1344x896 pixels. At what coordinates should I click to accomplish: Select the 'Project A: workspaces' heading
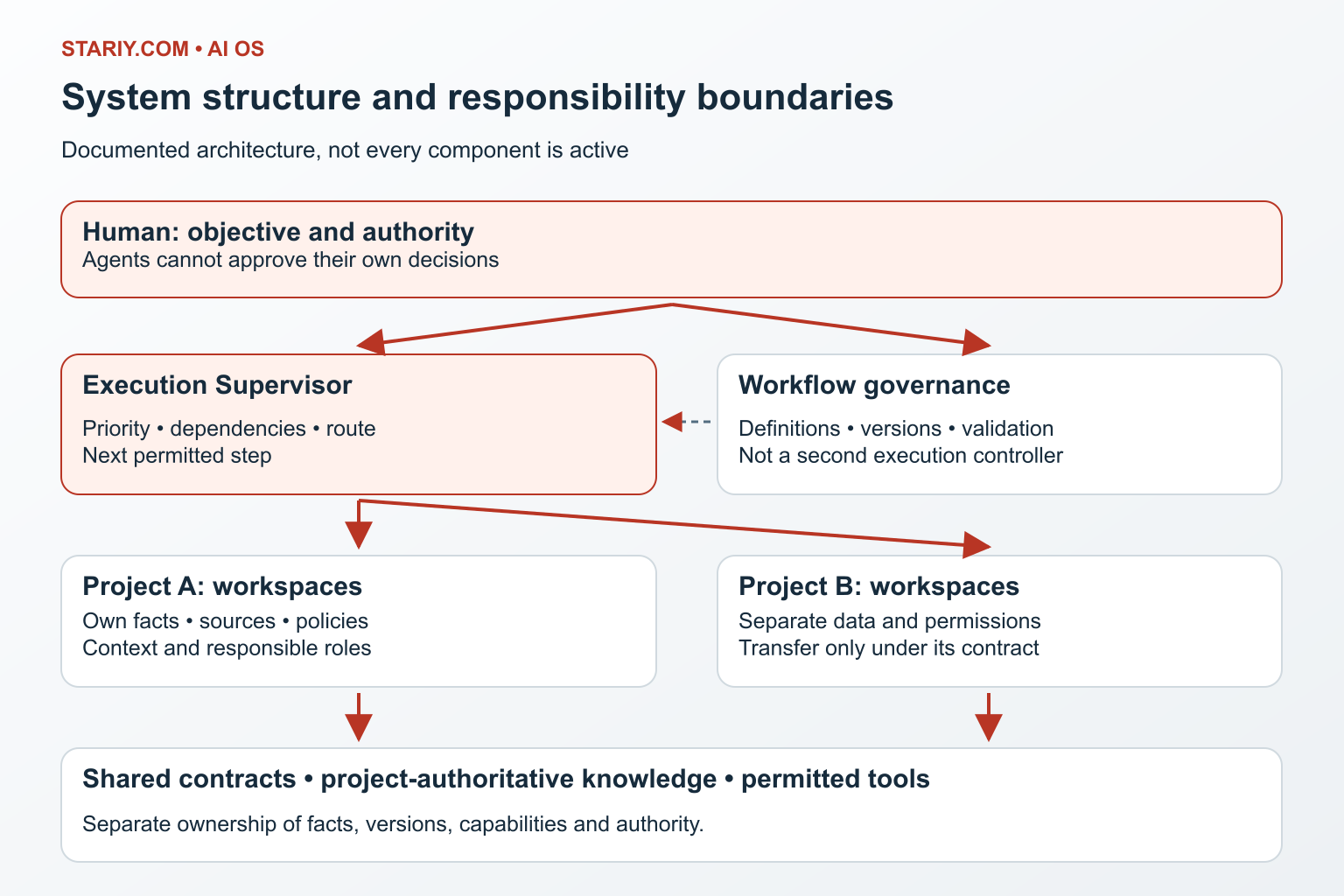click(222, 586)
